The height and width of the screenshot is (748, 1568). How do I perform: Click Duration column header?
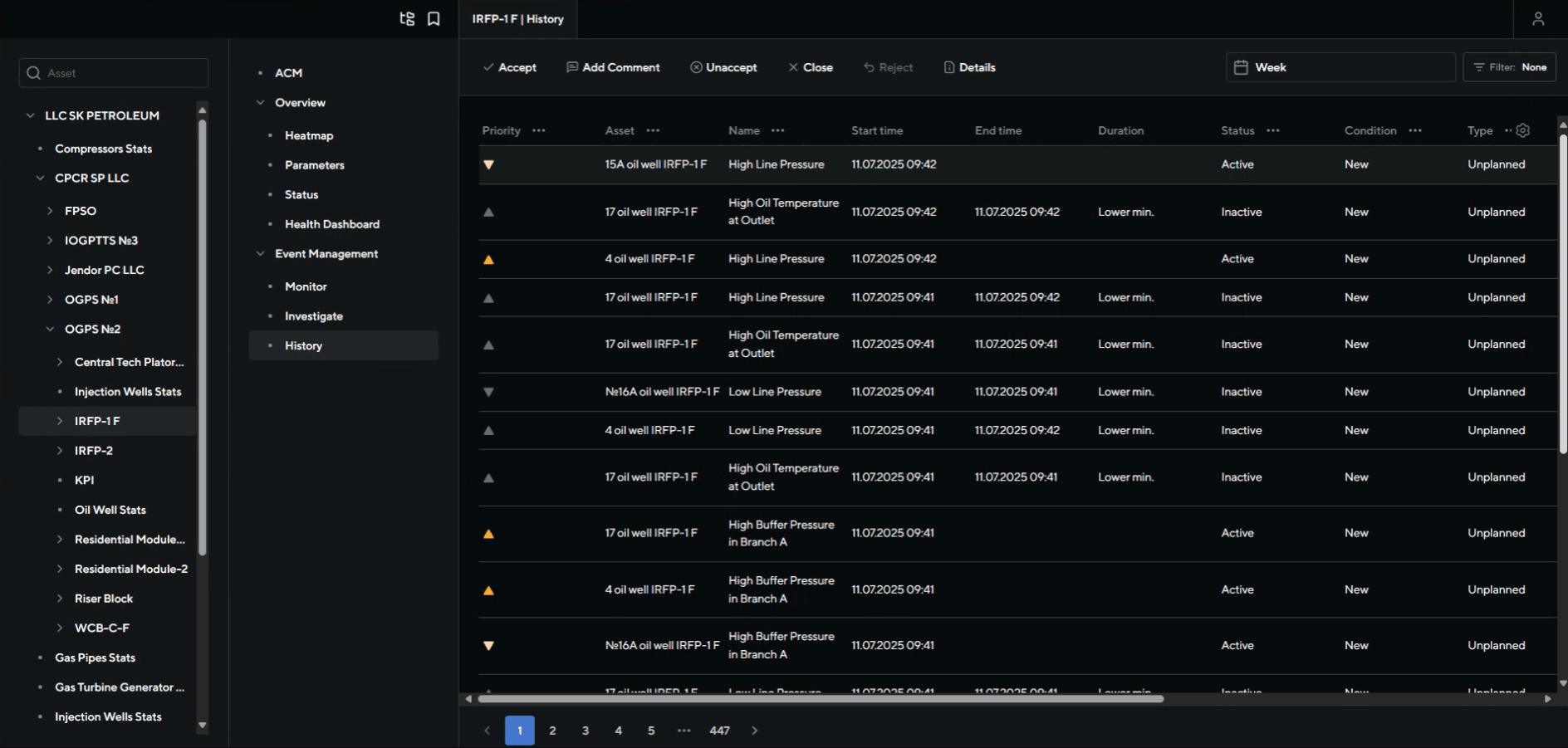pos(1120,130)
